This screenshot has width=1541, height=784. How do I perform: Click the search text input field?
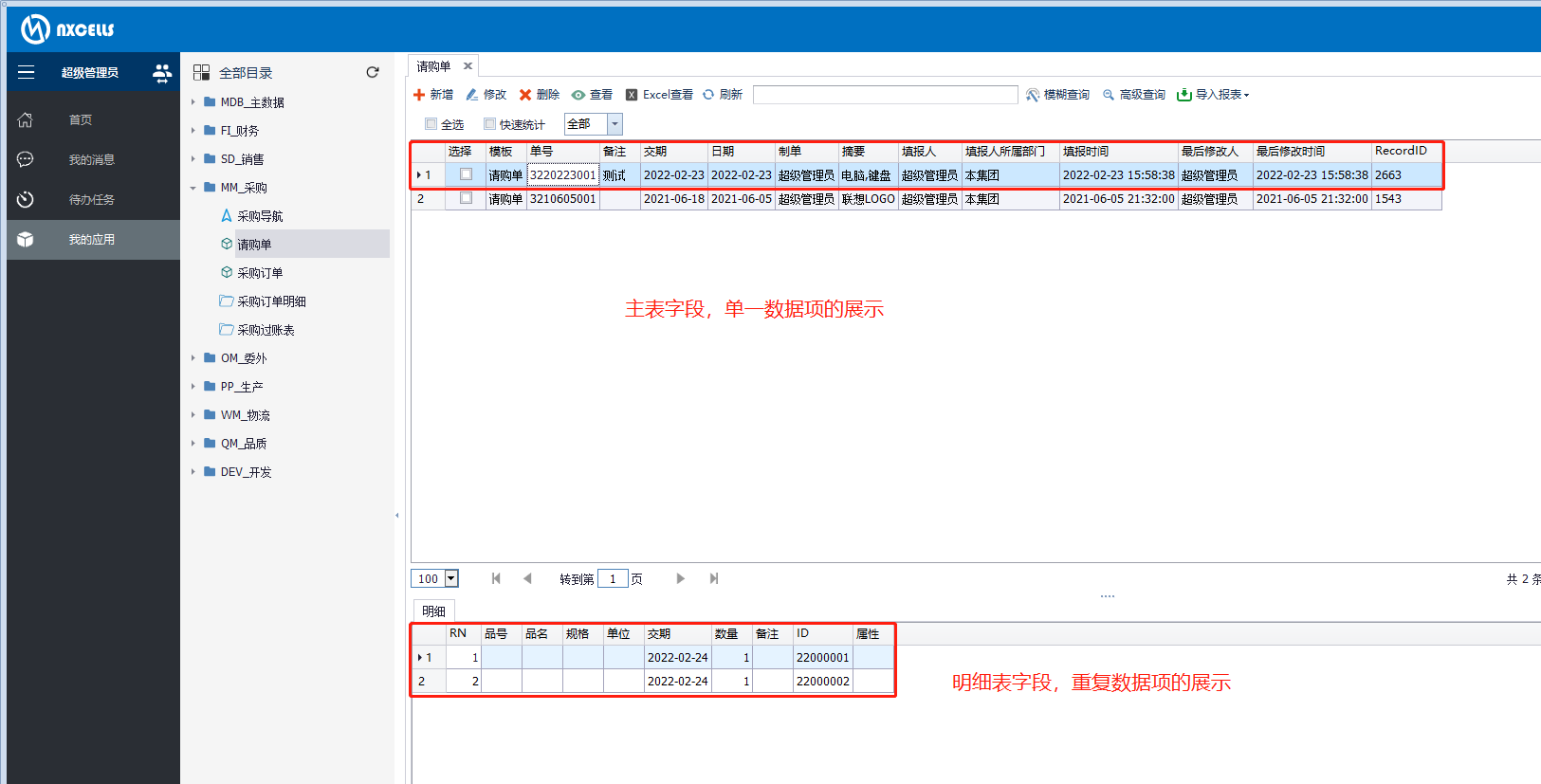pyautogui.click(x=885, y=95)
